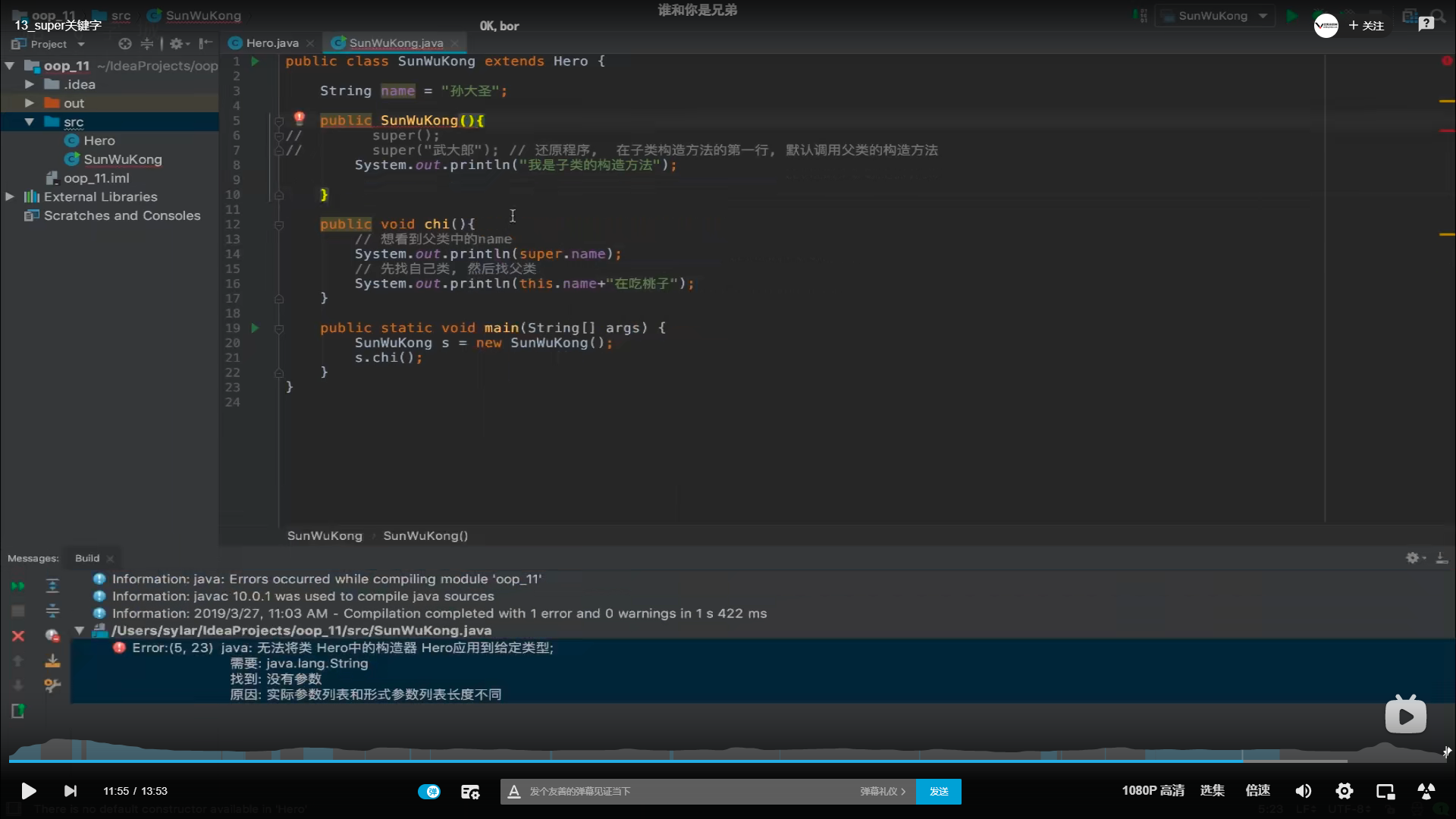
Task: Enter picture-in-picture mode
Action: coord(1385,791)
